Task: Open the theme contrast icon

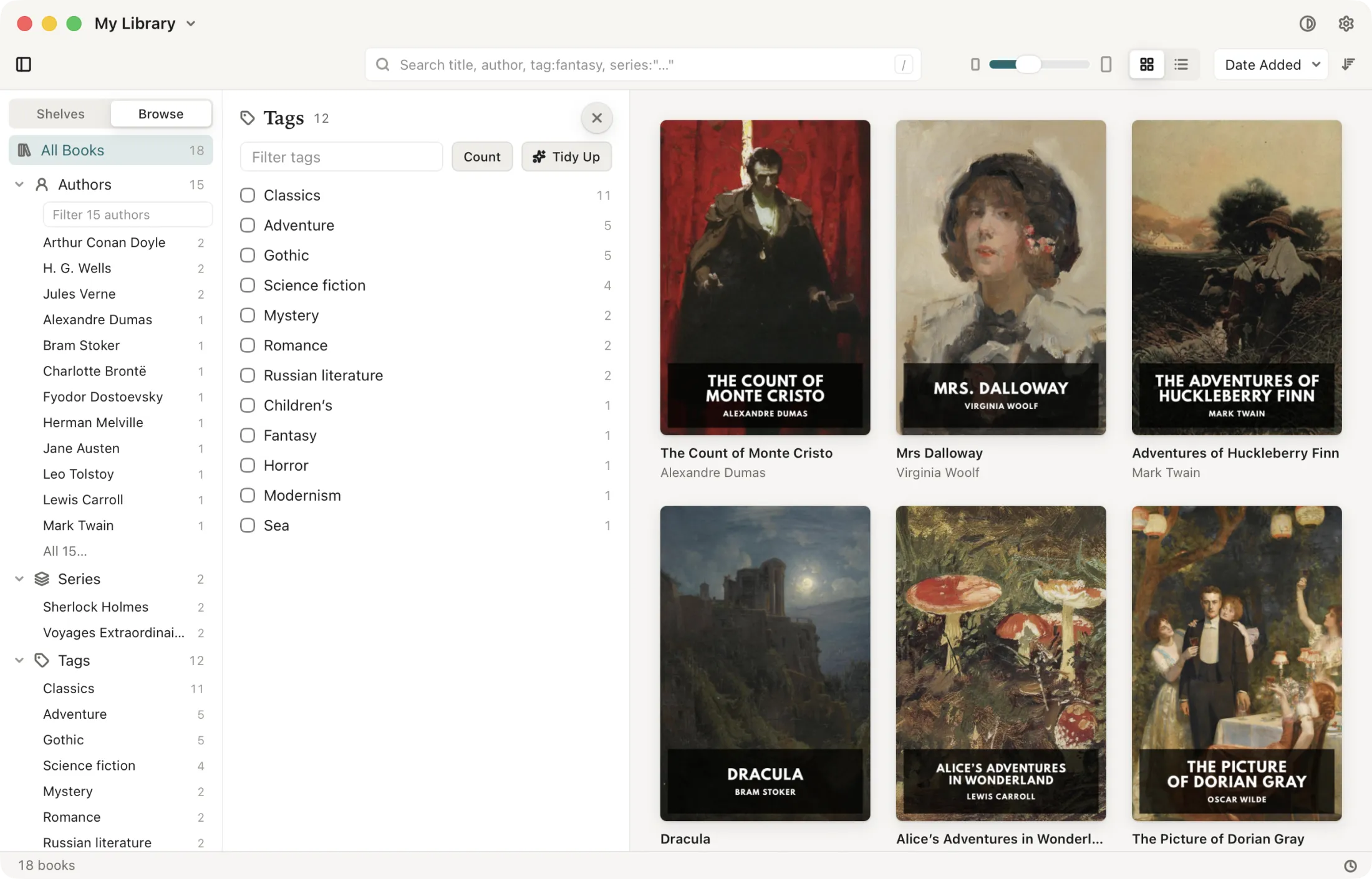Action: (x=1307, y=24)
